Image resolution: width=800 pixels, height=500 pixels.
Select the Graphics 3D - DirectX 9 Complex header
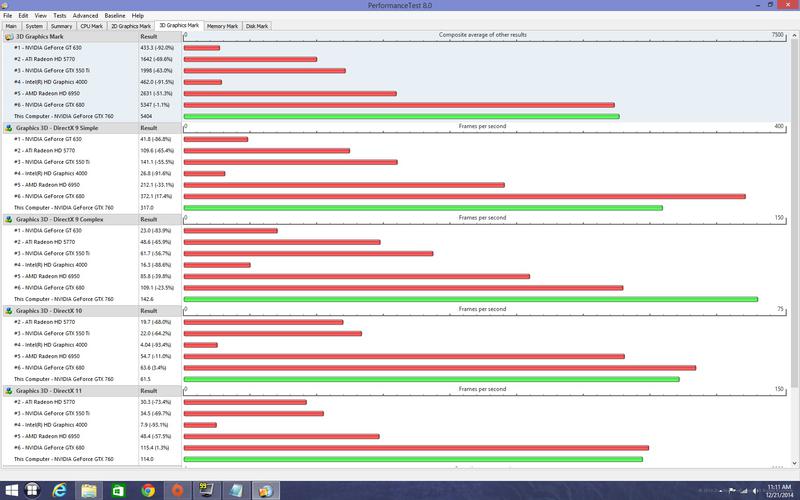[59, 219]
